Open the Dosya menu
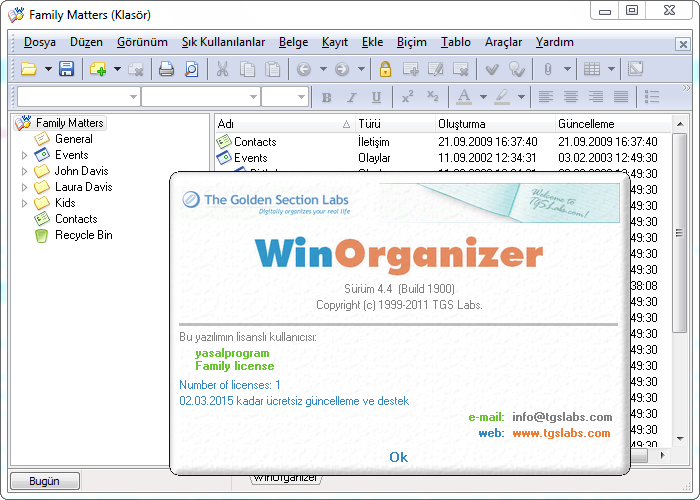This screenshot has width=700, height=500. point(40,42)
